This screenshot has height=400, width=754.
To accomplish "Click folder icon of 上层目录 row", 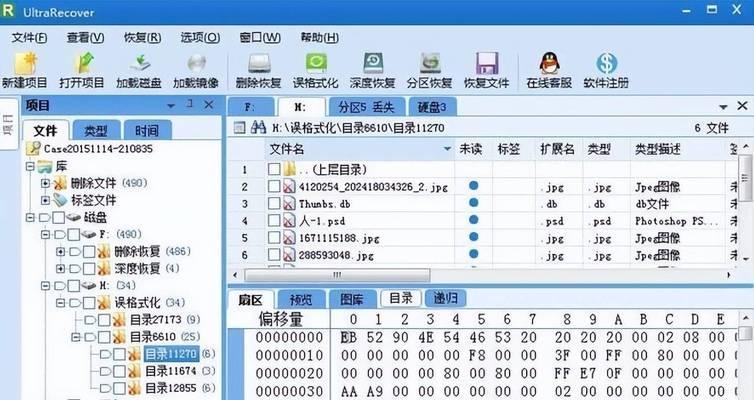I will [289, 169].
